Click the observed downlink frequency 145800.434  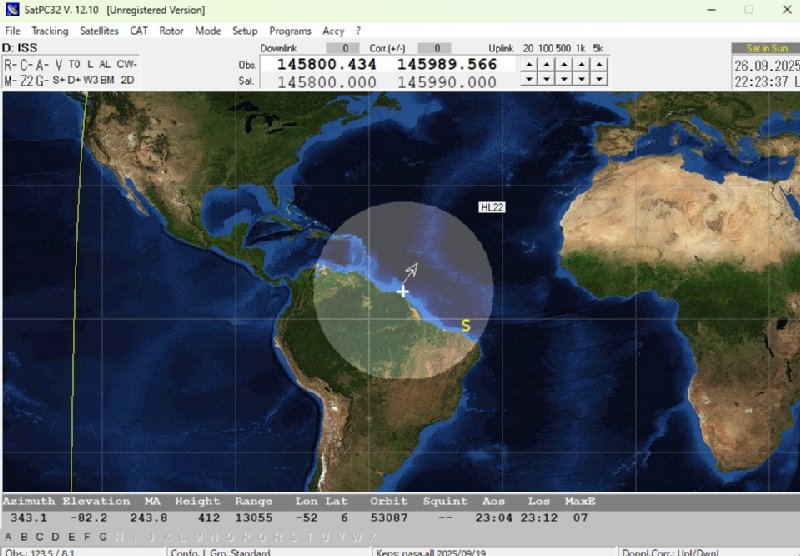click(326, 65)
